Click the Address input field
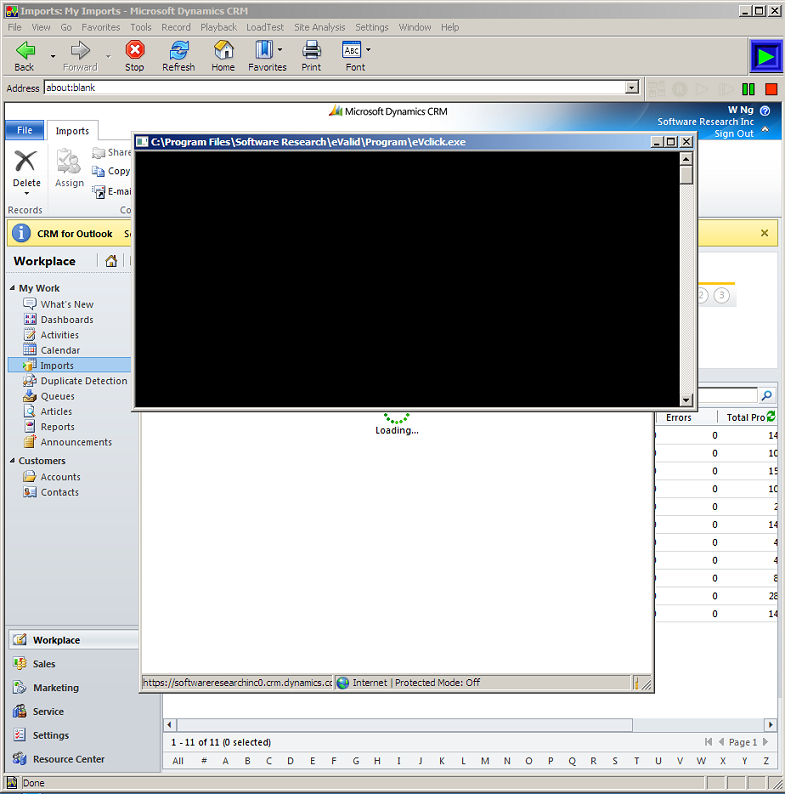This screenshot has height=794, width=785. (335, 88)
